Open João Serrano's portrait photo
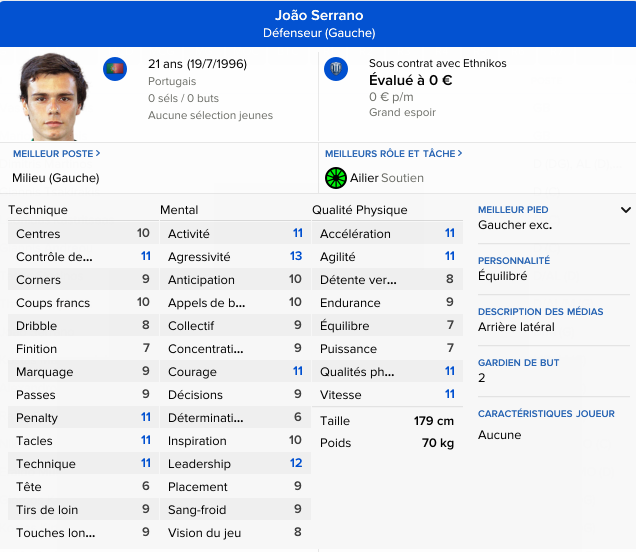Viewport: 636px width, 552px height. click(54, 97)
